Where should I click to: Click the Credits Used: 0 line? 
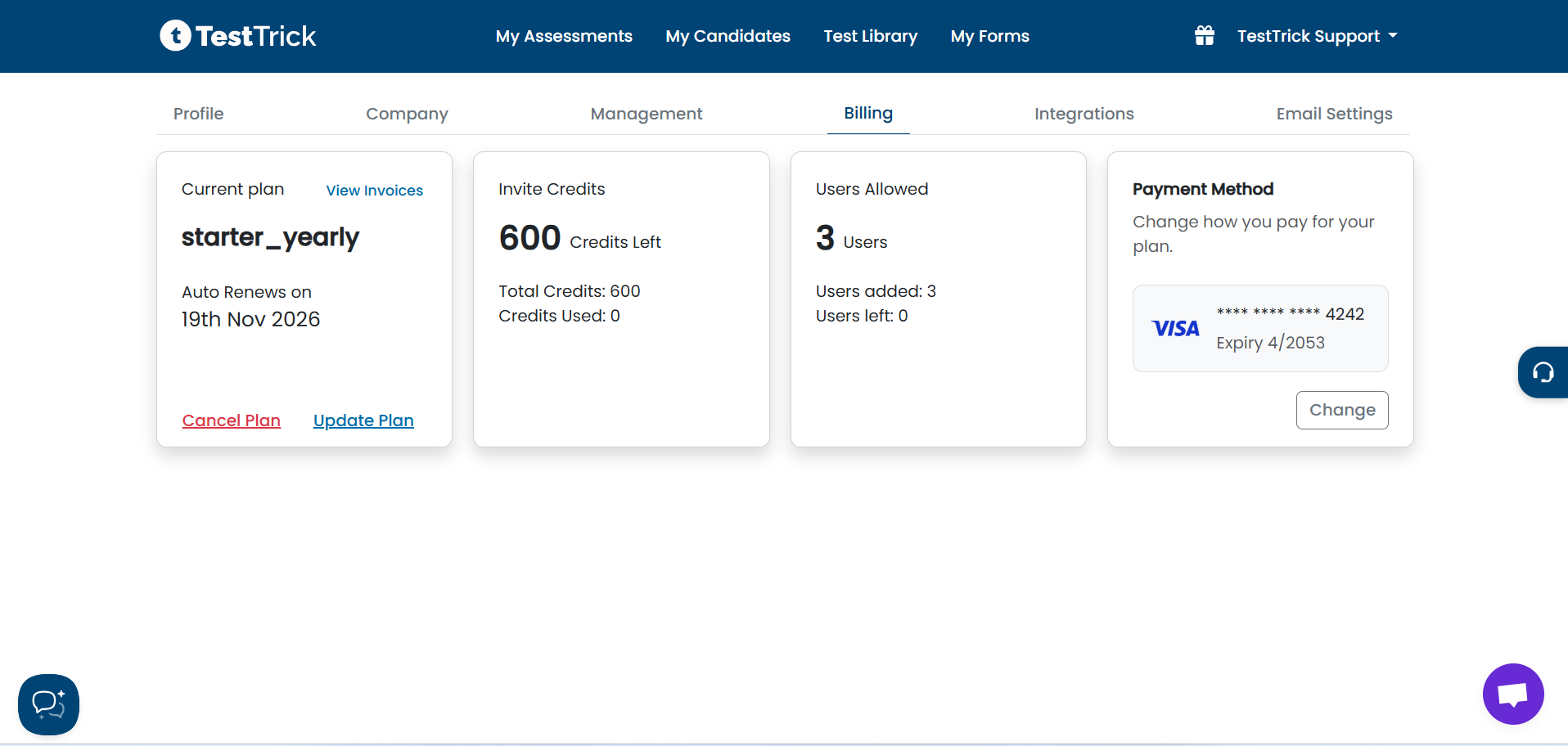point(559,316)
